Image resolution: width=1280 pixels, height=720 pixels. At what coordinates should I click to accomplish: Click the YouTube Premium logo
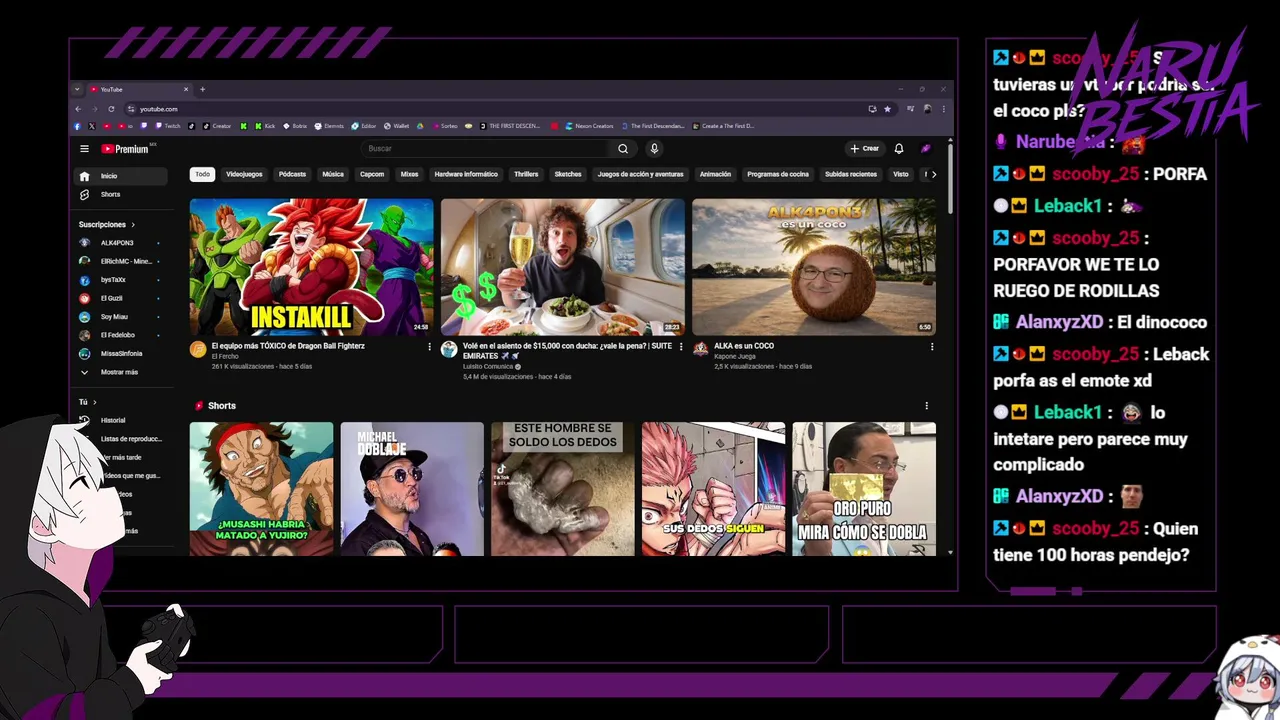point(125,149)
